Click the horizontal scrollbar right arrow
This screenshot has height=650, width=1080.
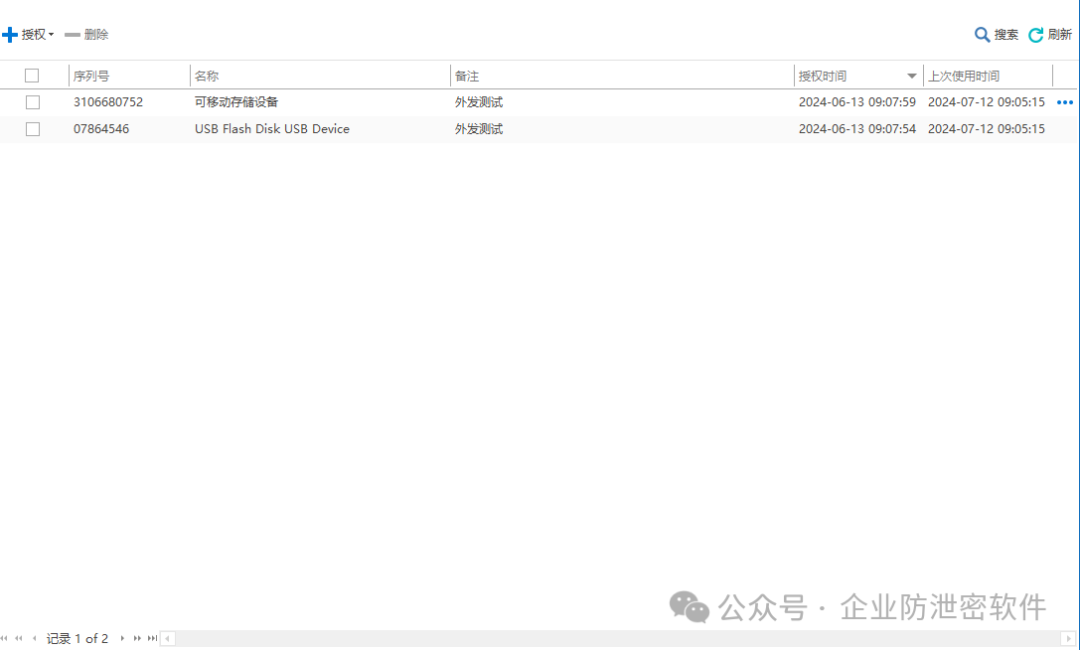coord(1068,639)
